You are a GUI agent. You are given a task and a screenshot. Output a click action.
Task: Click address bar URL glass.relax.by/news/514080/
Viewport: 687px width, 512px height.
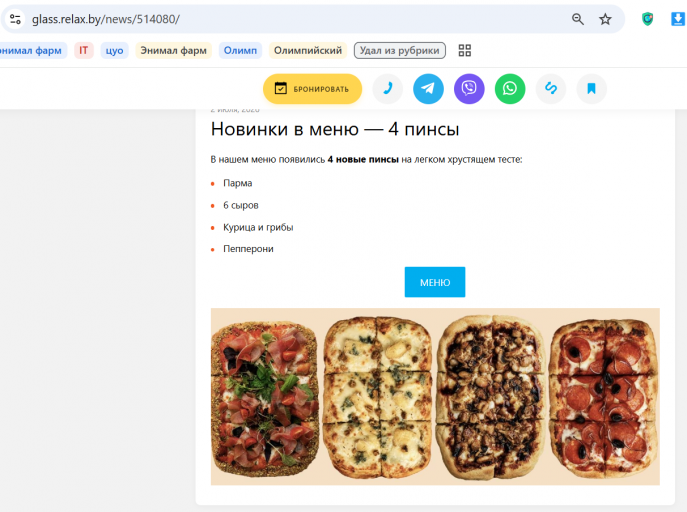(x=106, y=19)
